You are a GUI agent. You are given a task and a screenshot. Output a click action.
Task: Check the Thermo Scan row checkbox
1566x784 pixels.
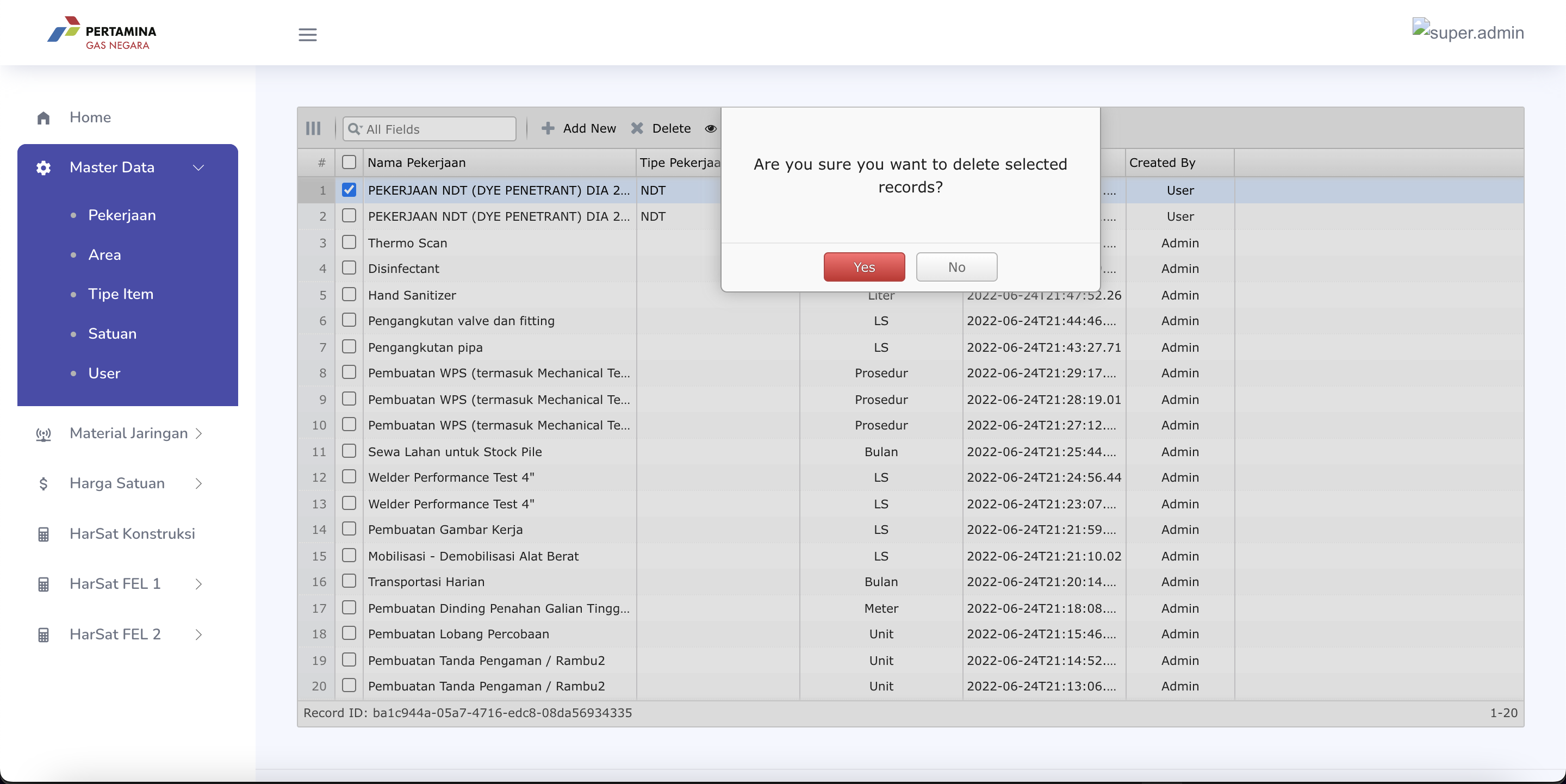pos(349,242)
